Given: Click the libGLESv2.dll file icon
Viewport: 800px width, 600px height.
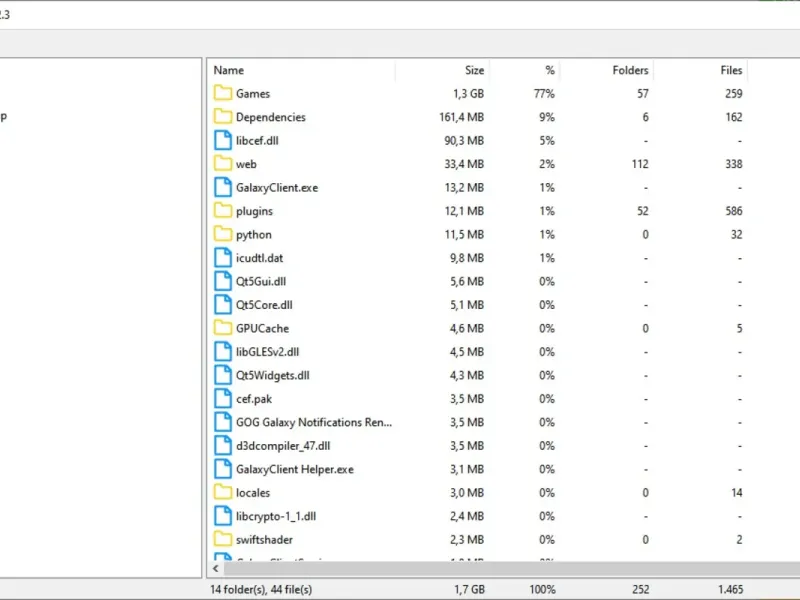Looking at the screenshot, I should click(222, 352).
